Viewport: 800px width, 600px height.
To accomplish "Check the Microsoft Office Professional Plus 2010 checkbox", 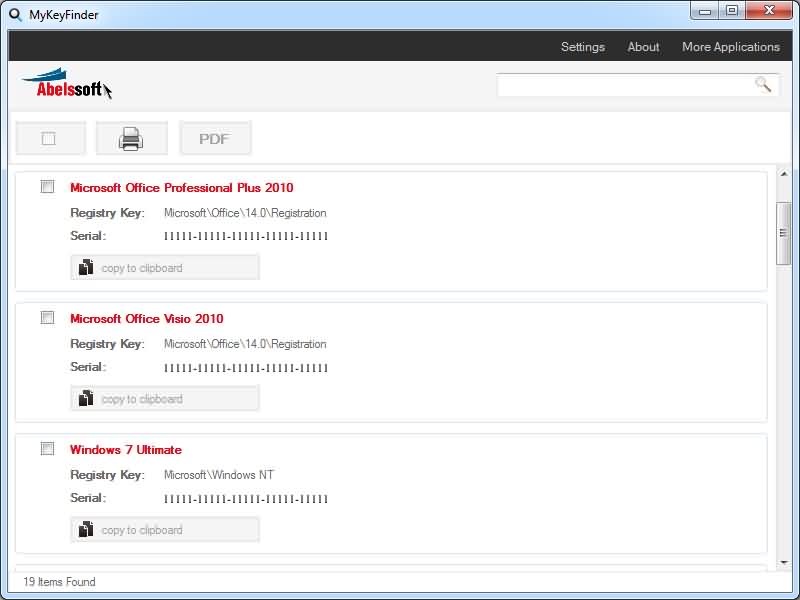I will [46, 186].
